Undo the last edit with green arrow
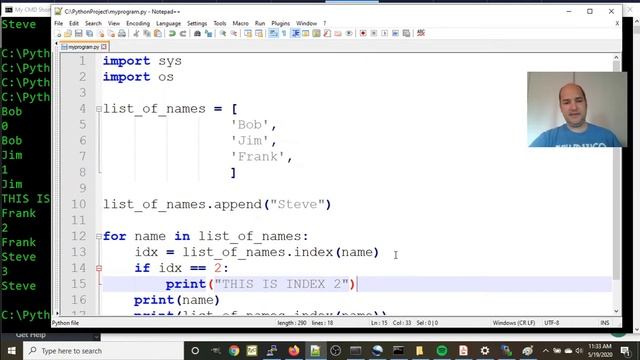This screenshot has height=360, width=640. [x=172, y=33]
